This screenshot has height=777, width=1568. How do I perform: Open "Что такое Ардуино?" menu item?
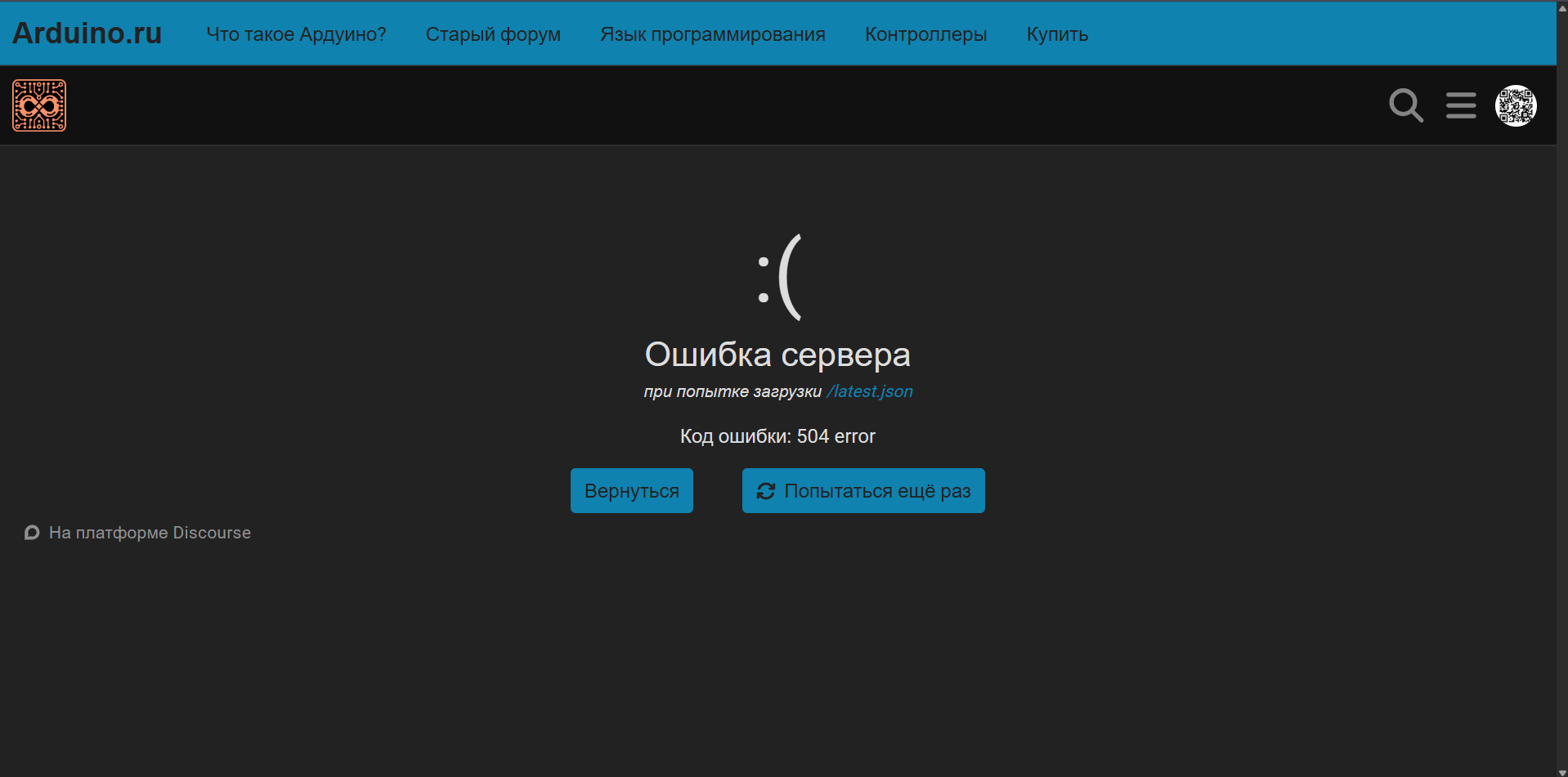pos(296,34)
